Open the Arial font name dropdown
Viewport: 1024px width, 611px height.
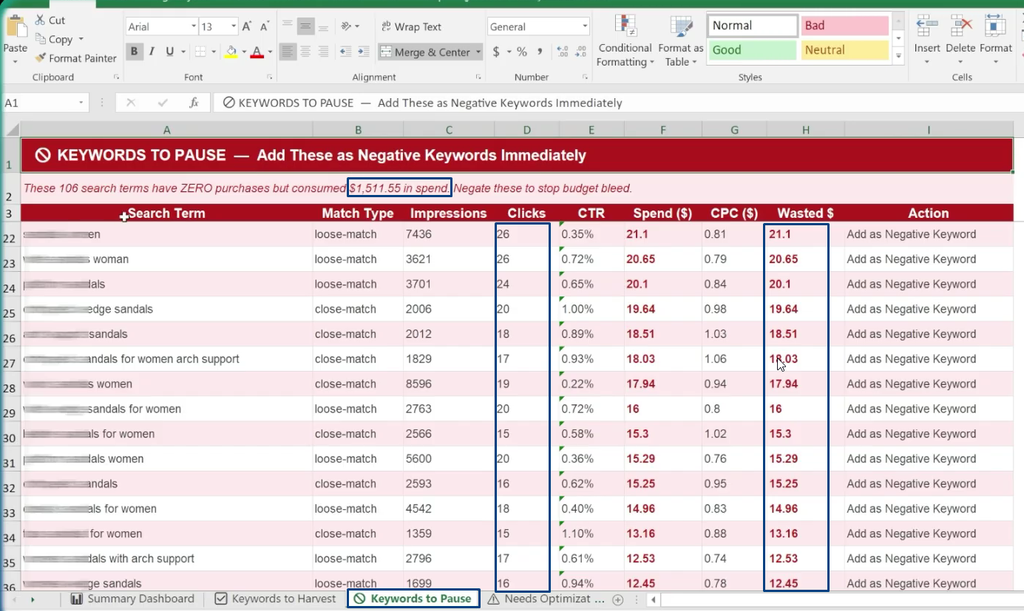(x=194, y=27)
